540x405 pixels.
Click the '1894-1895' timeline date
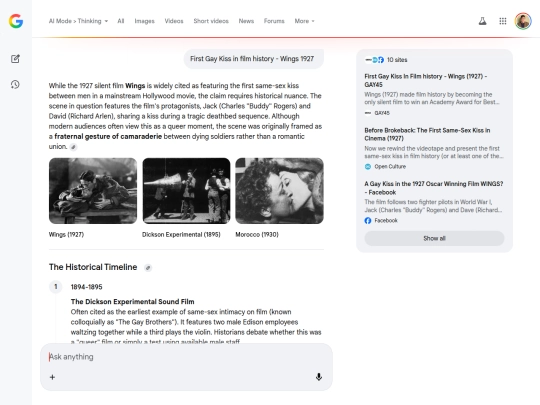(86, 287)
